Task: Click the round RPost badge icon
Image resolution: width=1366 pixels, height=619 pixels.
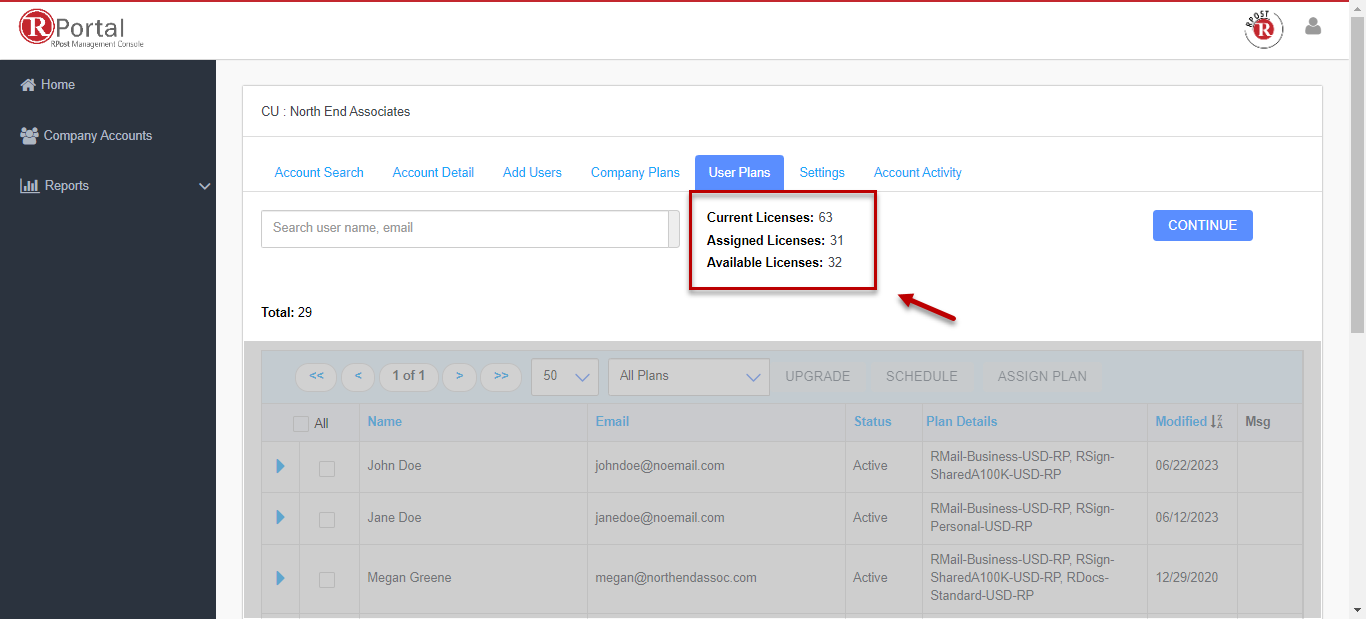Action: [1263, 30]
